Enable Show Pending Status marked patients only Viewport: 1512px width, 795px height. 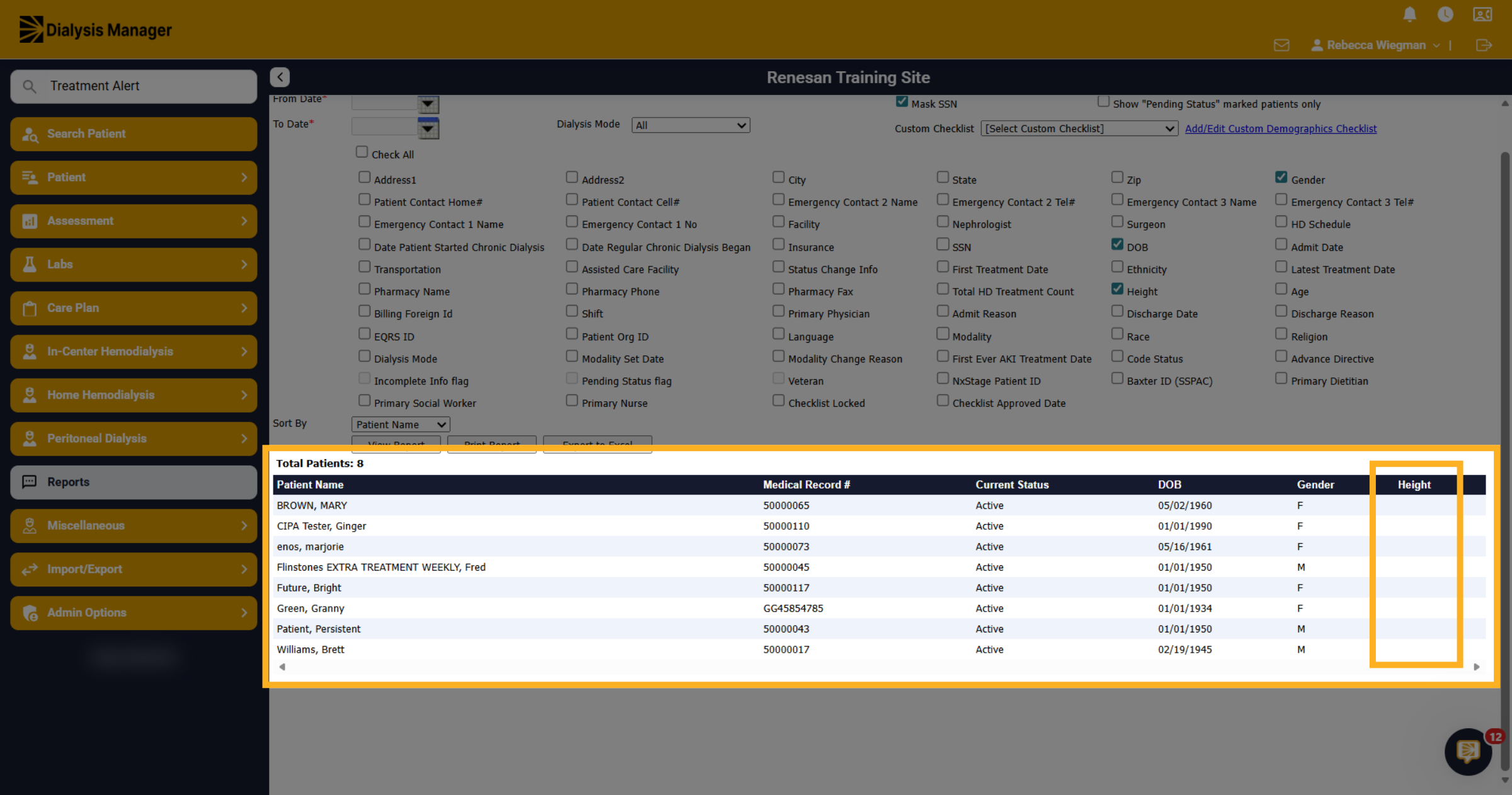[1103, 101]
